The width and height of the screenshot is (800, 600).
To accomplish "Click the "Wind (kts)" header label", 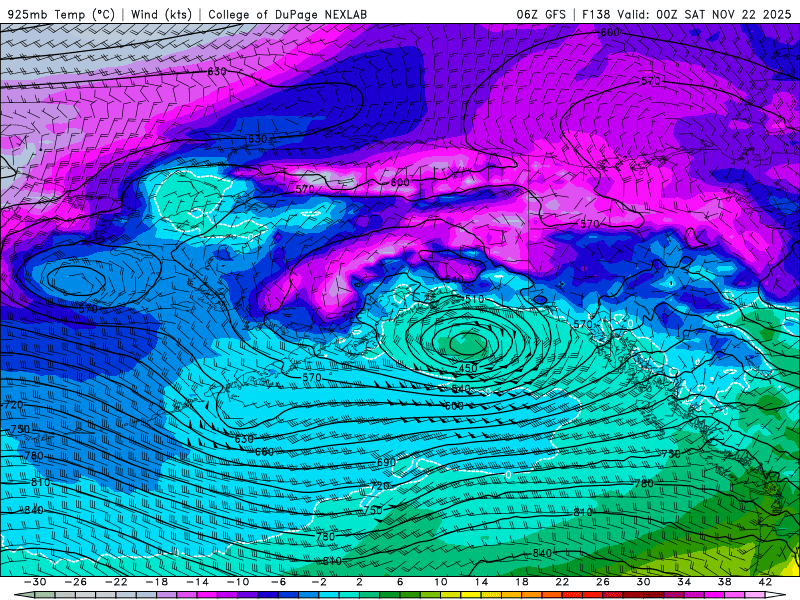I will 161,14.
